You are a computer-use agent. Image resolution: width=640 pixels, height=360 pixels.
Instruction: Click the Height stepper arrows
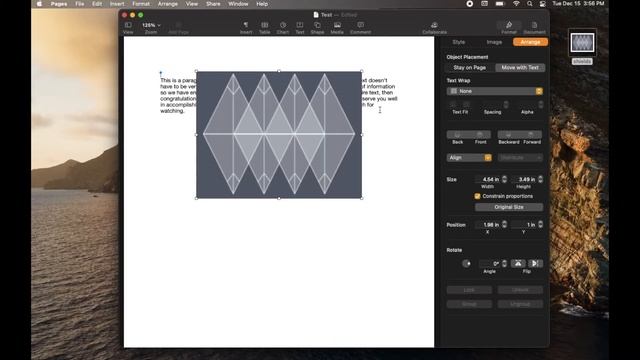click(x=540, y=179)
